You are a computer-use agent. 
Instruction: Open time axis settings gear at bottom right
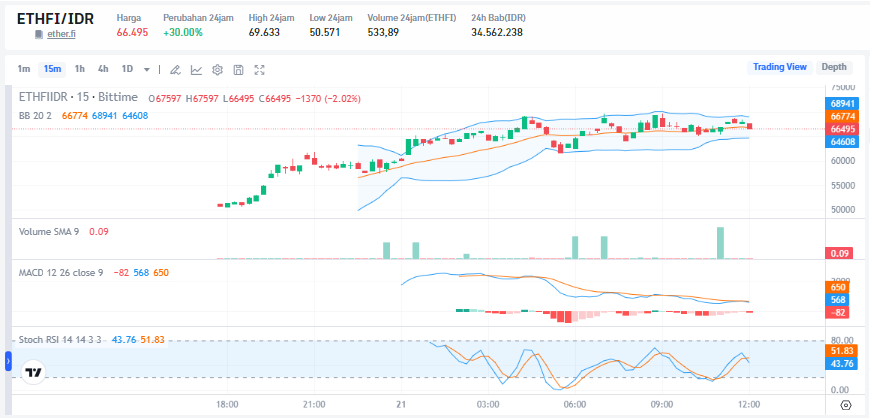coord(845,405)
